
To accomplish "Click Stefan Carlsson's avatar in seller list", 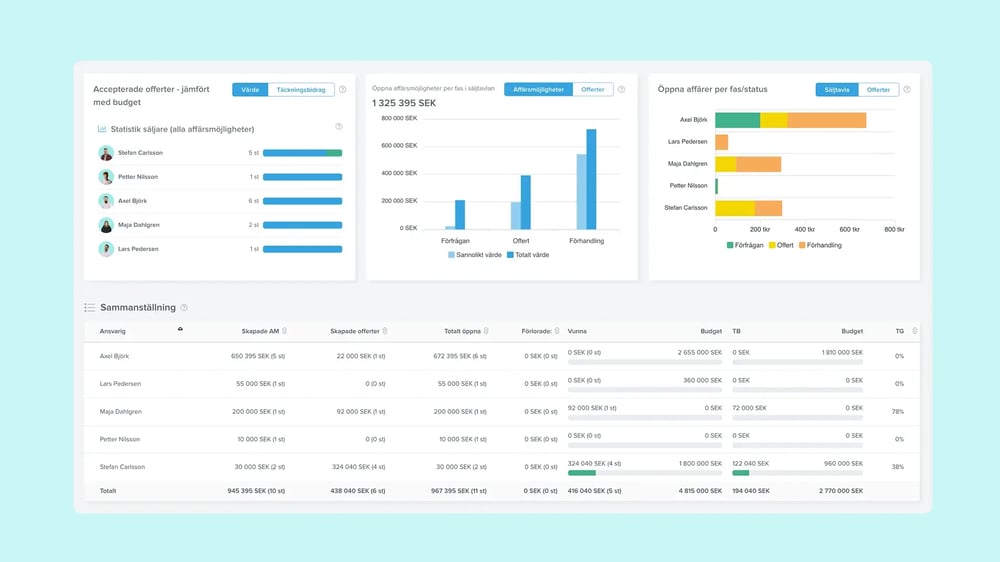I will [x=106, y=153].
